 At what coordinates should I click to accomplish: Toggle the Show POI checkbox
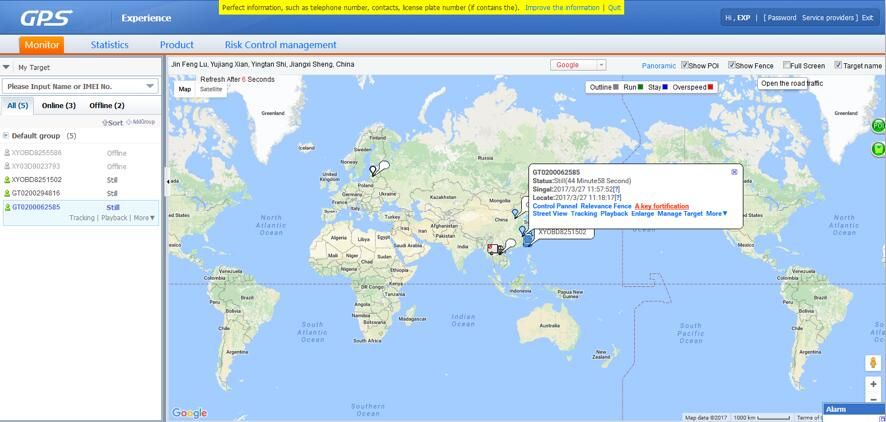[685, 65]
